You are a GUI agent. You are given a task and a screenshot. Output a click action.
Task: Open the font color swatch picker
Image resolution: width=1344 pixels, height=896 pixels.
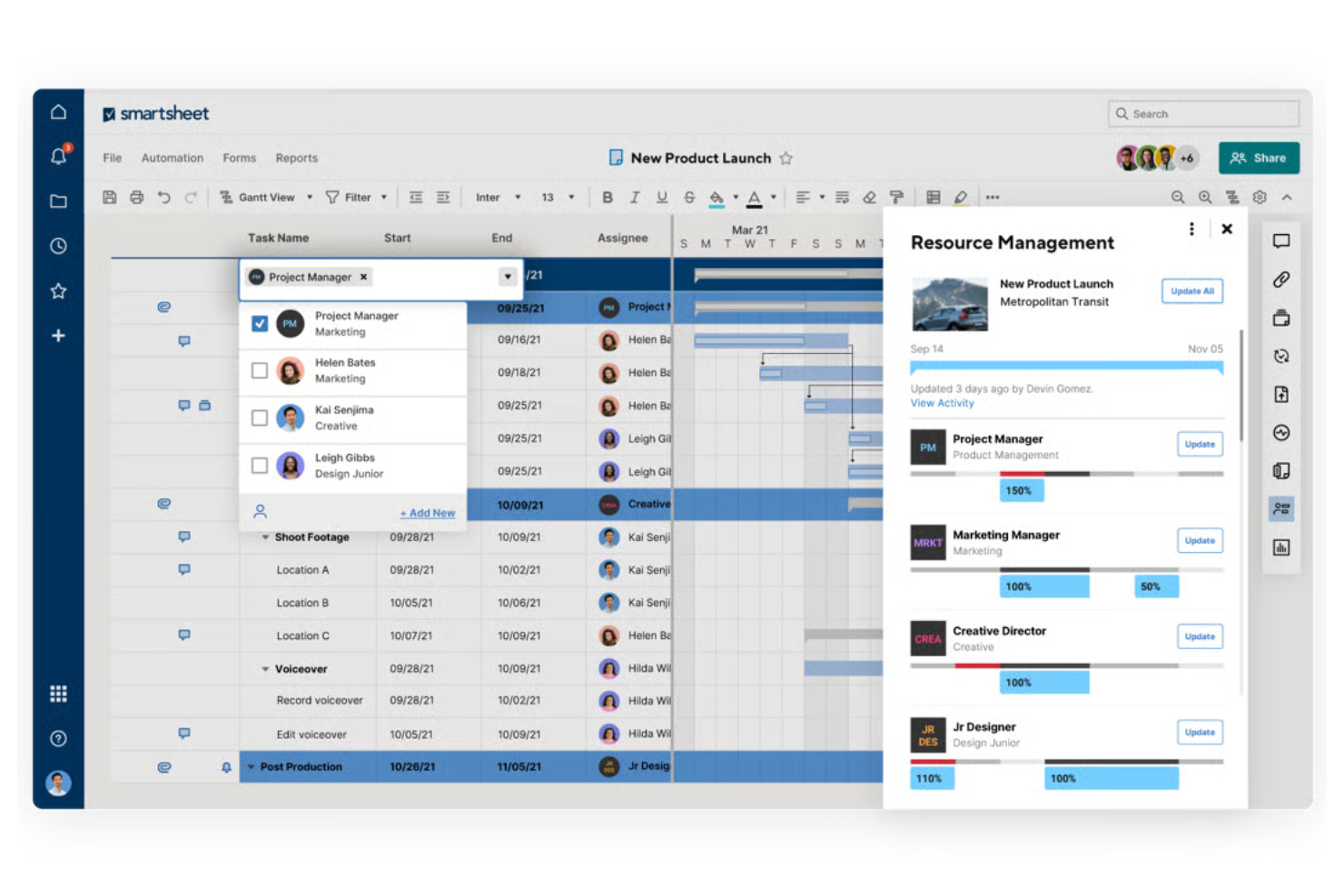pyautogui.click(x=773, y=197)
